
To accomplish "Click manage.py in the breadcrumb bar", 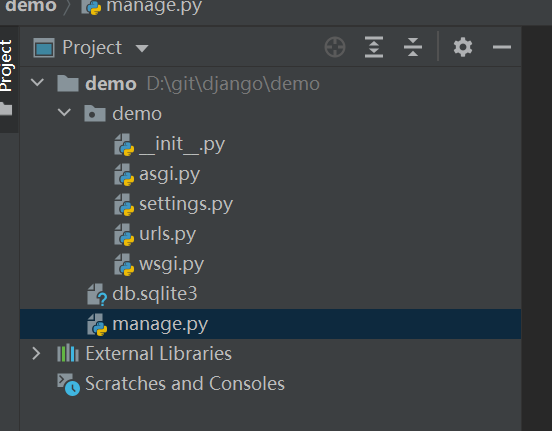I will (154, 7).
